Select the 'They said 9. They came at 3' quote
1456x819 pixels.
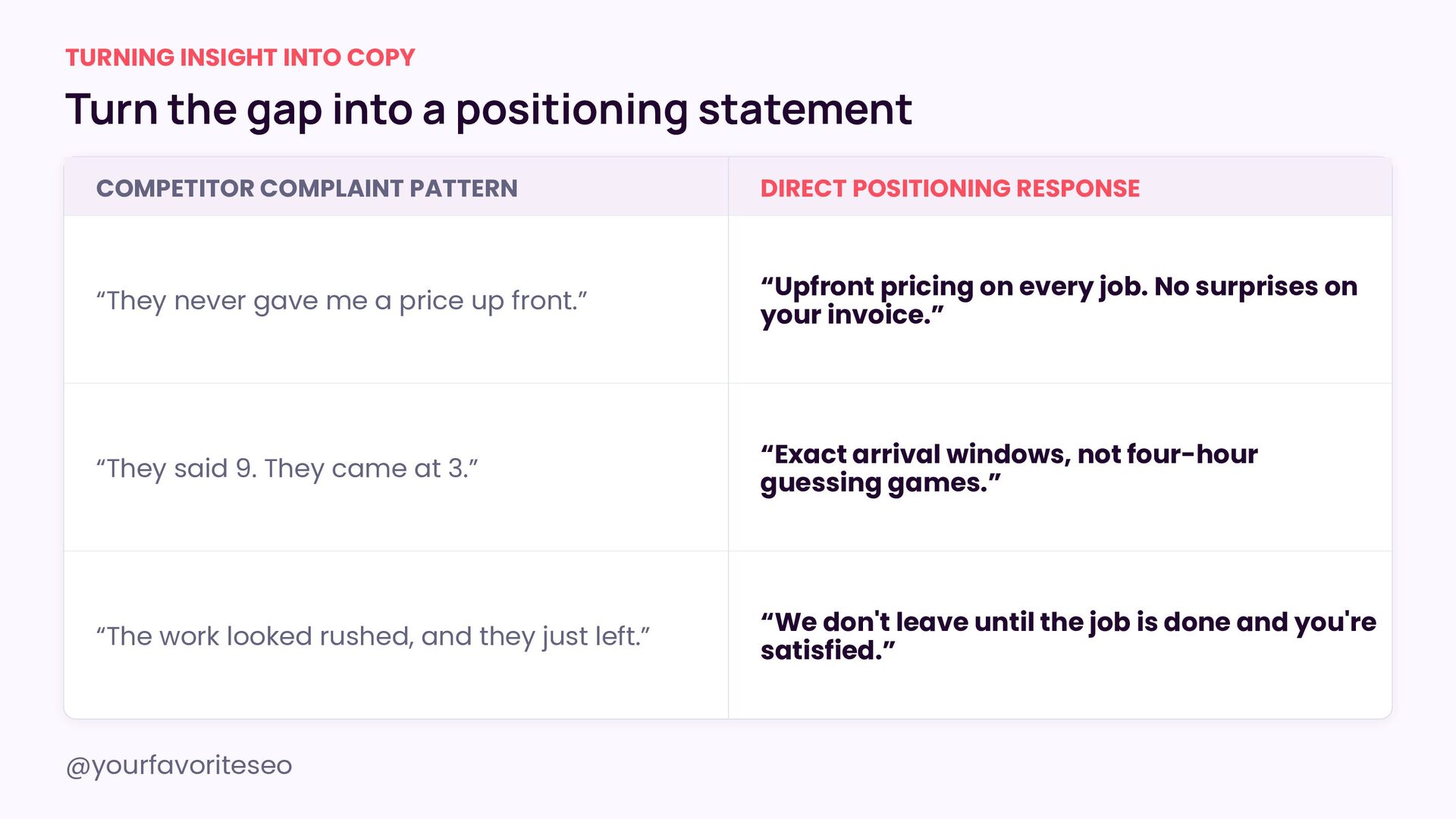click(x=287, y=469)
